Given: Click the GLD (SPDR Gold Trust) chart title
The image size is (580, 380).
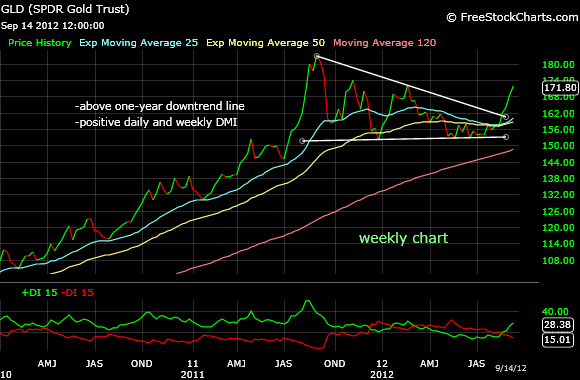Looking at the screenshot, I should (65, 9).
